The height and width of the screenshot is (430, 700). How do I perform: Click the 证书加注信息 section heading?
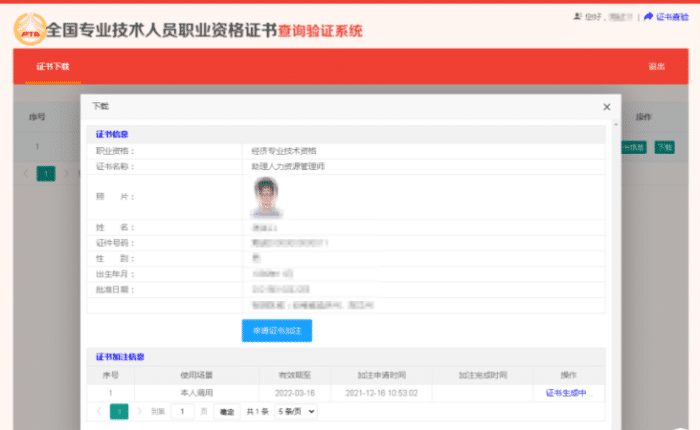(120, 357)
